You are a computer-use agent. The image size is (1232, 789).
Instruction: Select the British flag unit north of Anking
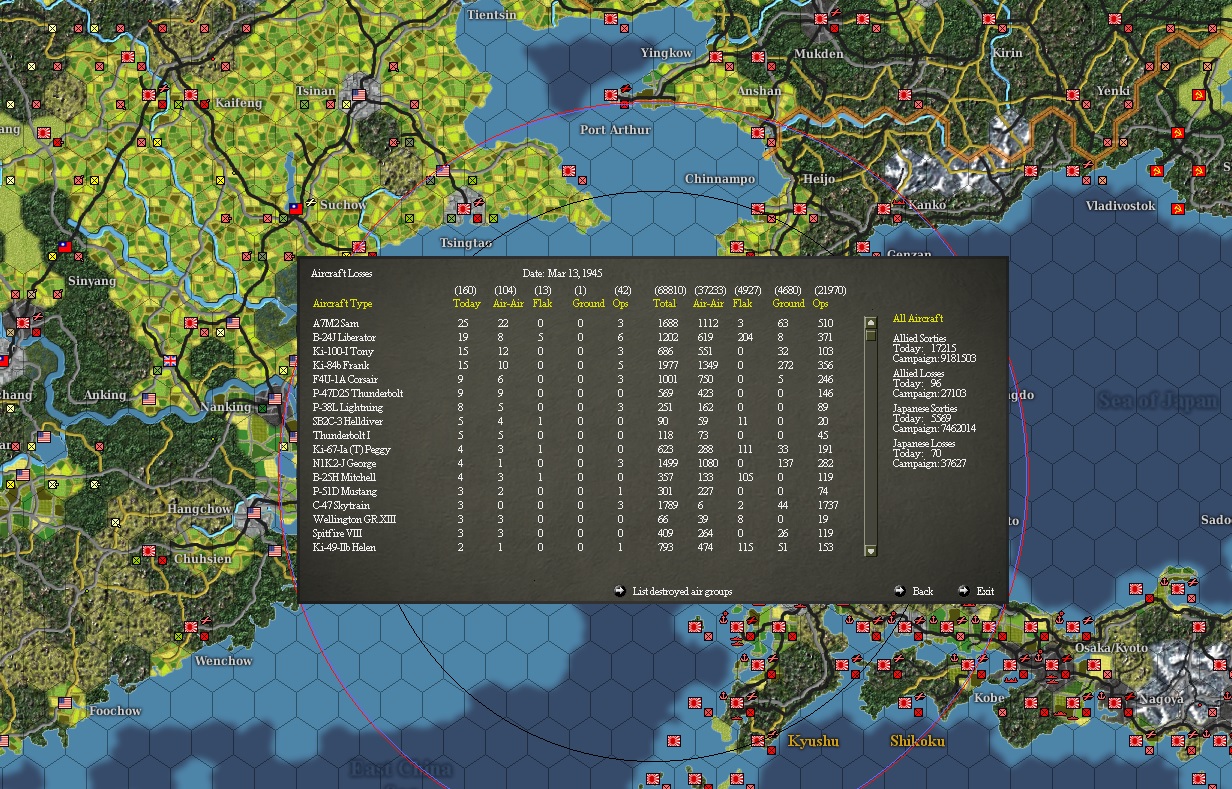pyautogui.click(x=170, y=362)
